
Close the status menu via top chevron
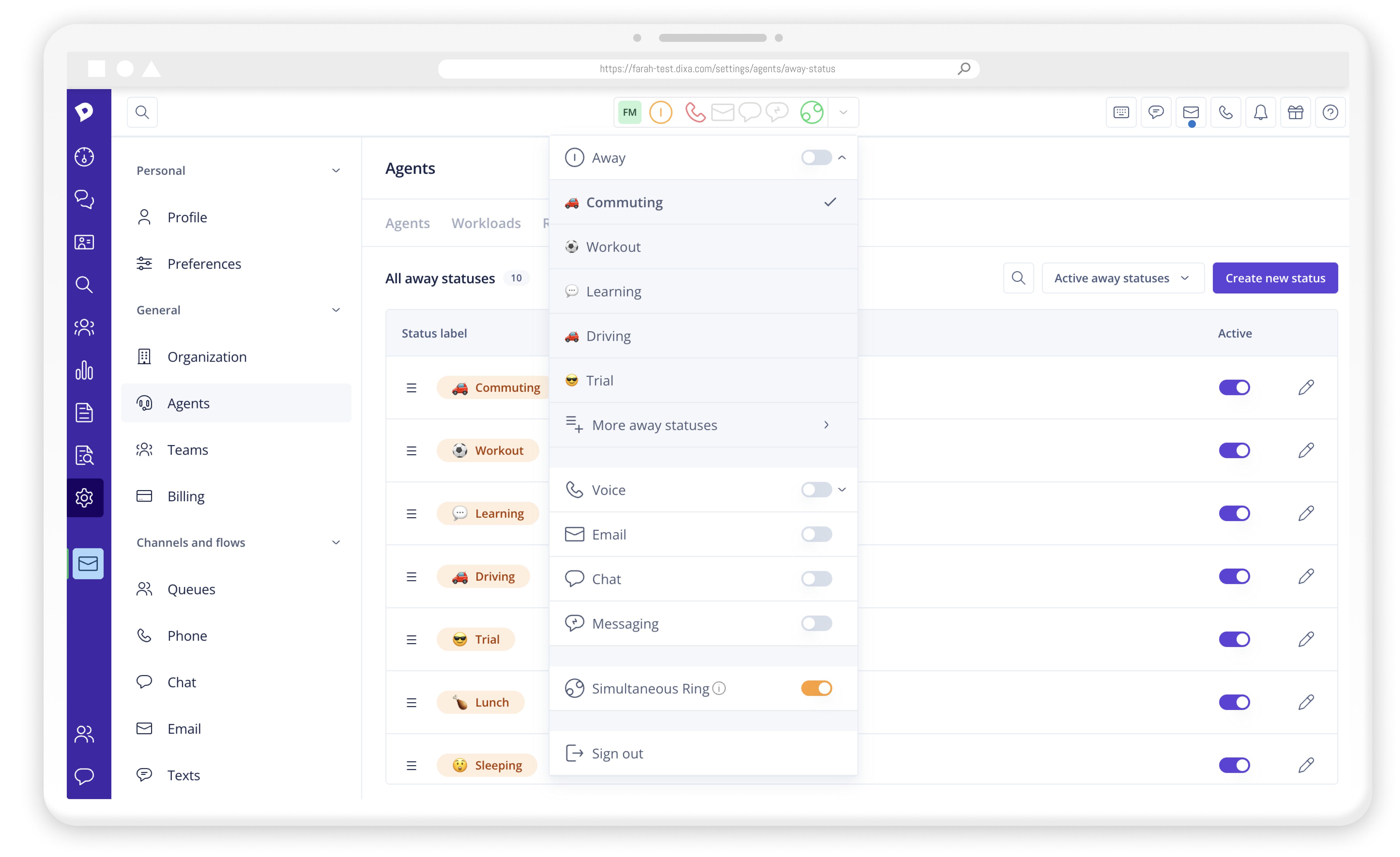(843, 112)
